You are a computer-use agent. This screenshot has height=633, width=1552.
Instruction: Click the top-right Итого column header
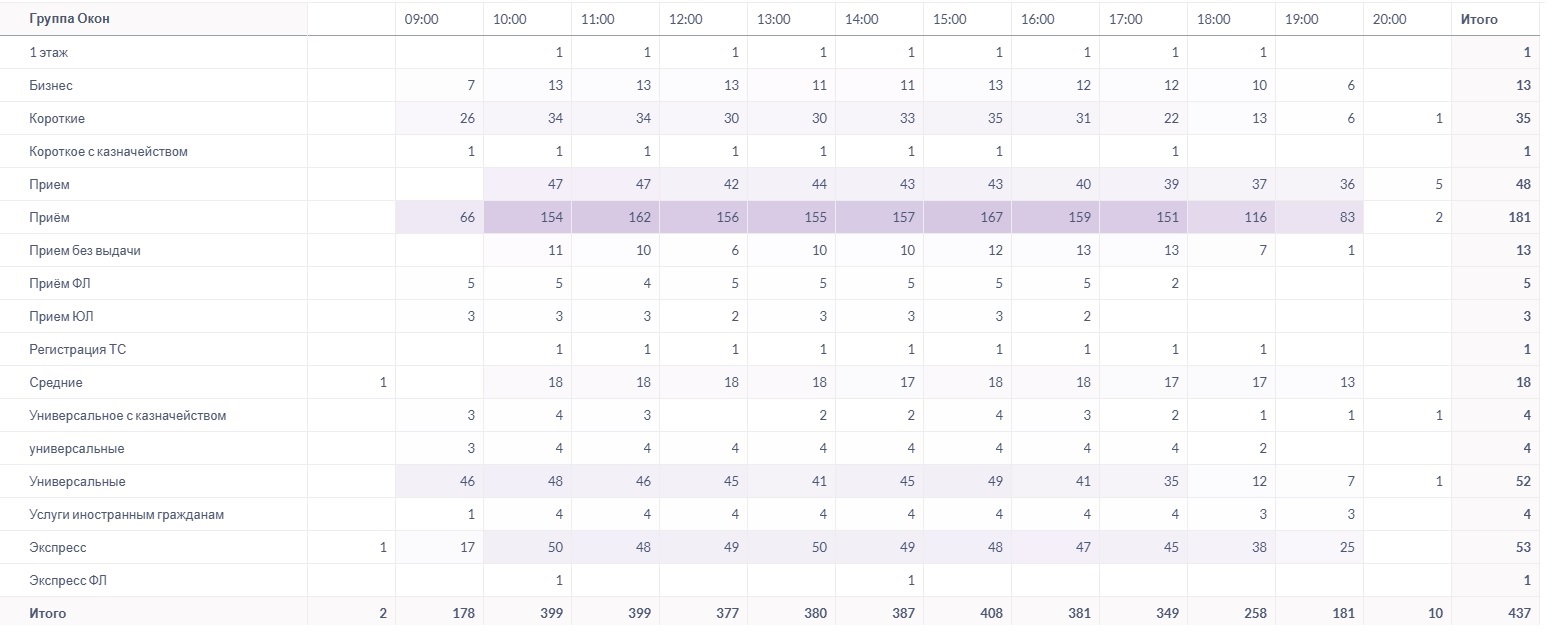[1479, 19]
